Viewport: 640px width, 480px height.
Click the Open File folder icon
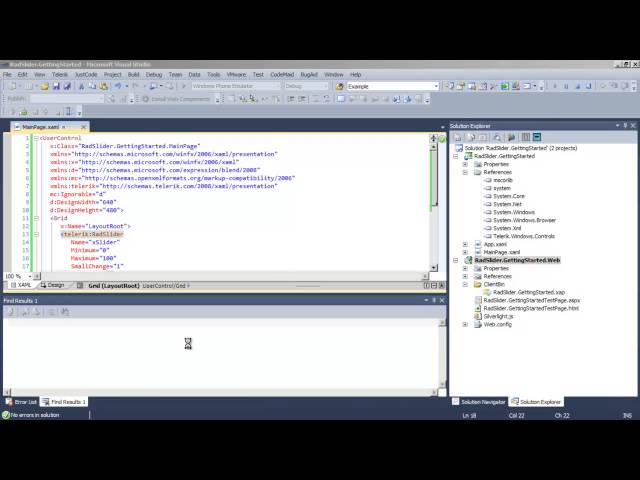(x=44, y=86)
